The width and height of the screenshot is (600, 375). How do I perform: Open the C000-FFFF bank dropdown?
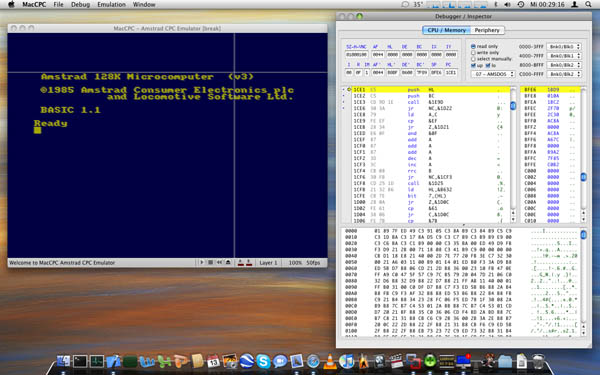pyautogui.click(x=564, y=74)
